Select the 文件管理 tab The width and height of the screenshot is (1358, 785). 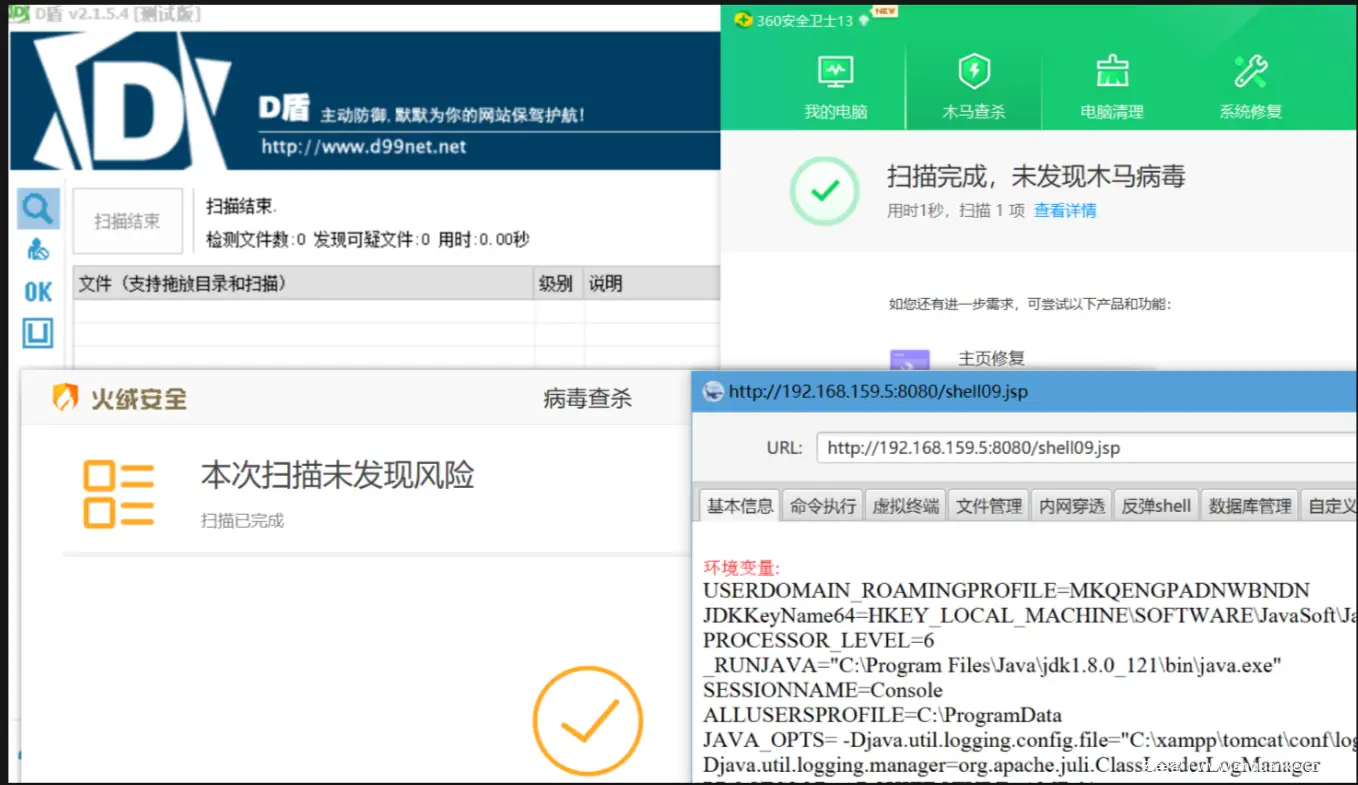989,506
